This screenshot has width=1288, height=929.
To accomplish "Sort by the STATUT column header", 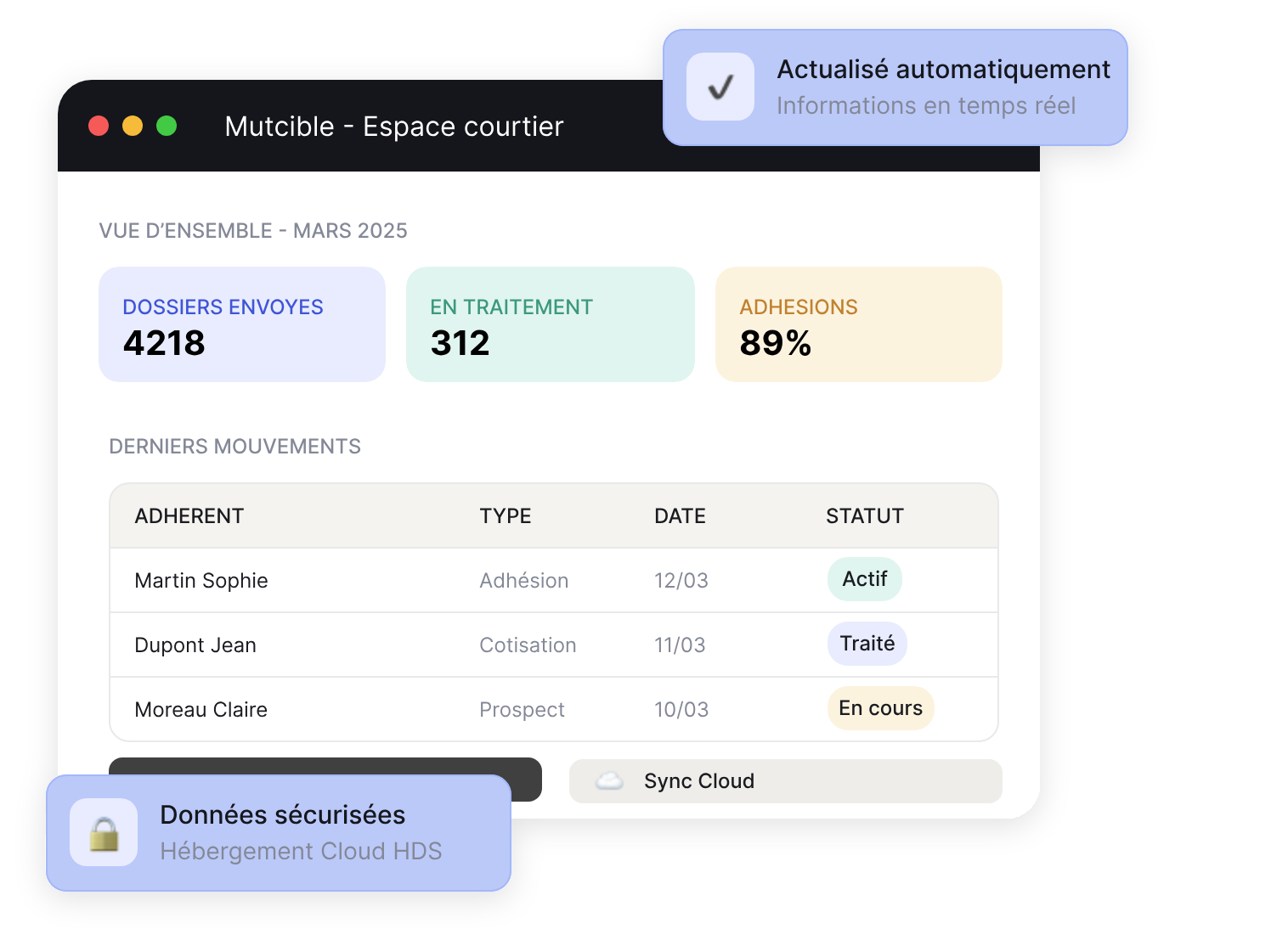I will pos(865,516).
